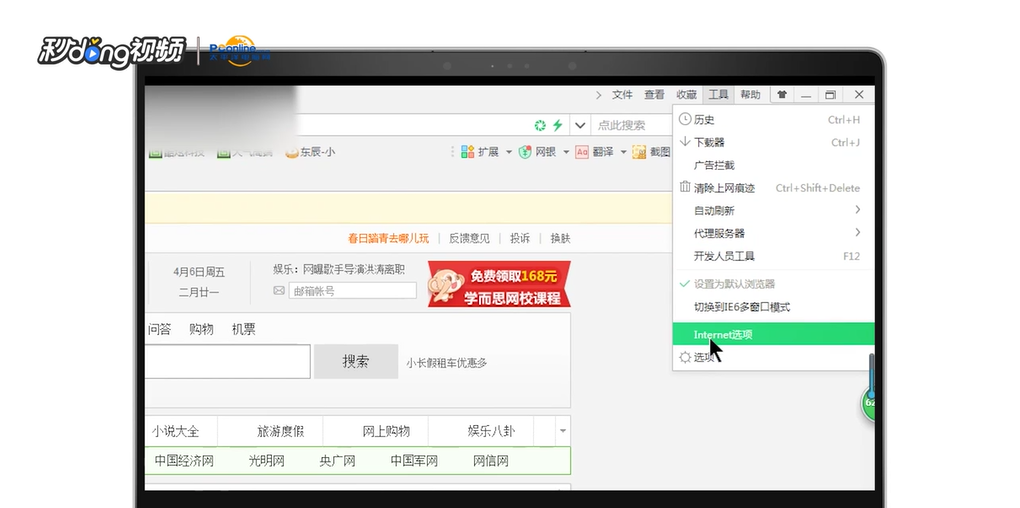Click the 搜索 button
This screenshot has width=1020, height=508.
pyautogui.click(x=356, y=362)
